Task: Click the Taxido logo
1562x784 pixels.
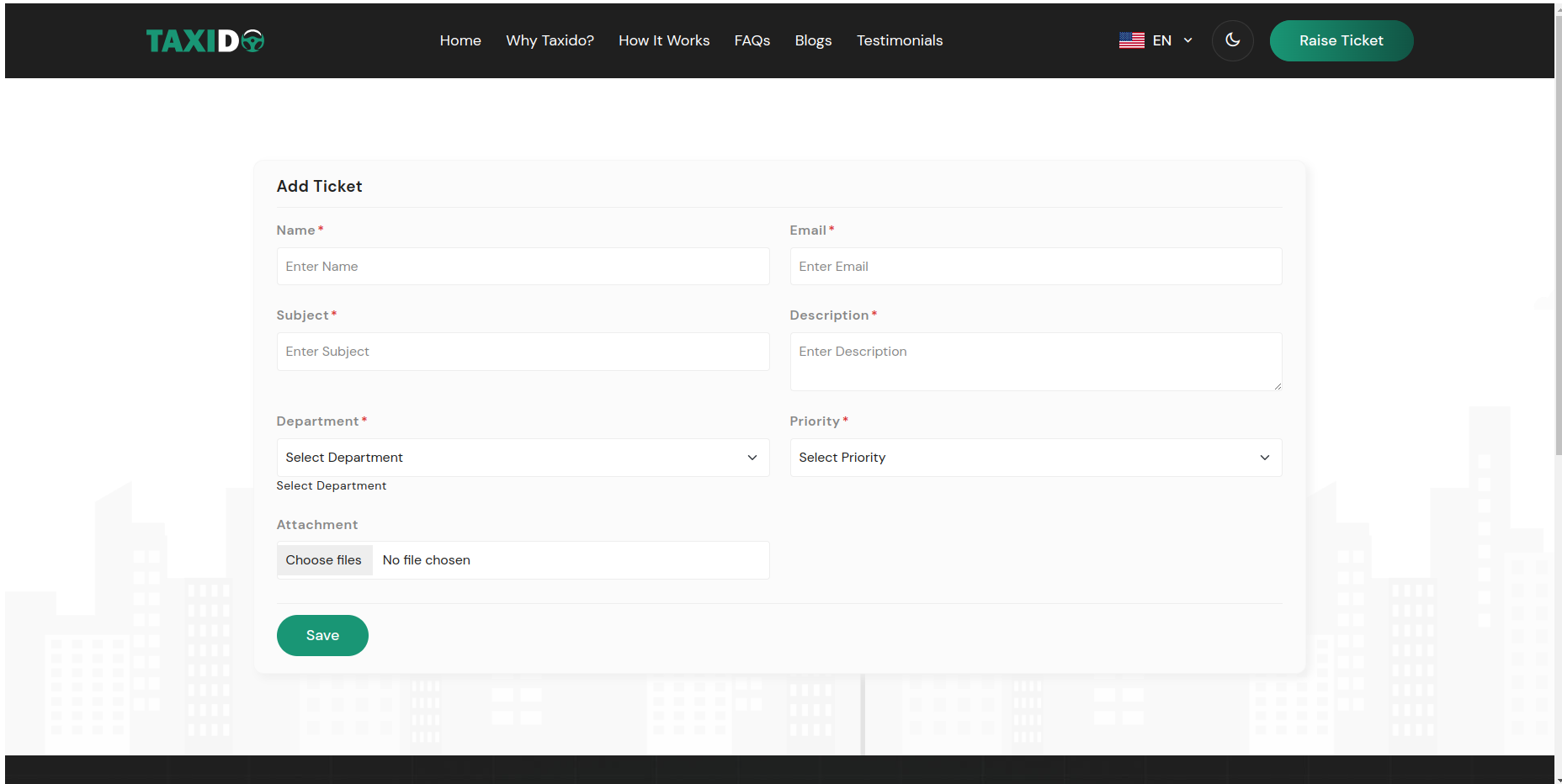Action: click(x=205, y=40)
